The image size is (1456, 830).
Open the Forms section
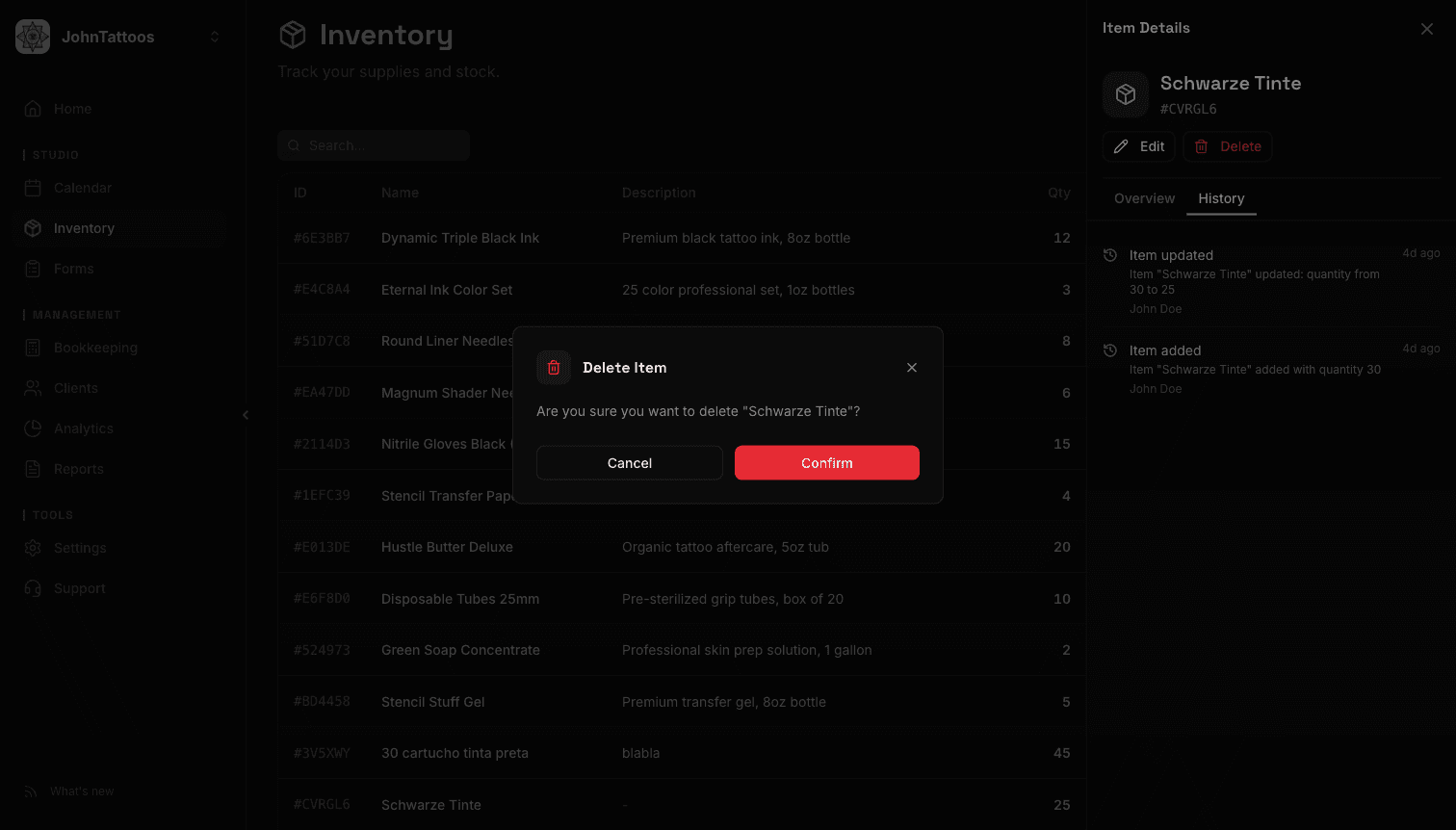pyautogui.click(x=34, y=269)
